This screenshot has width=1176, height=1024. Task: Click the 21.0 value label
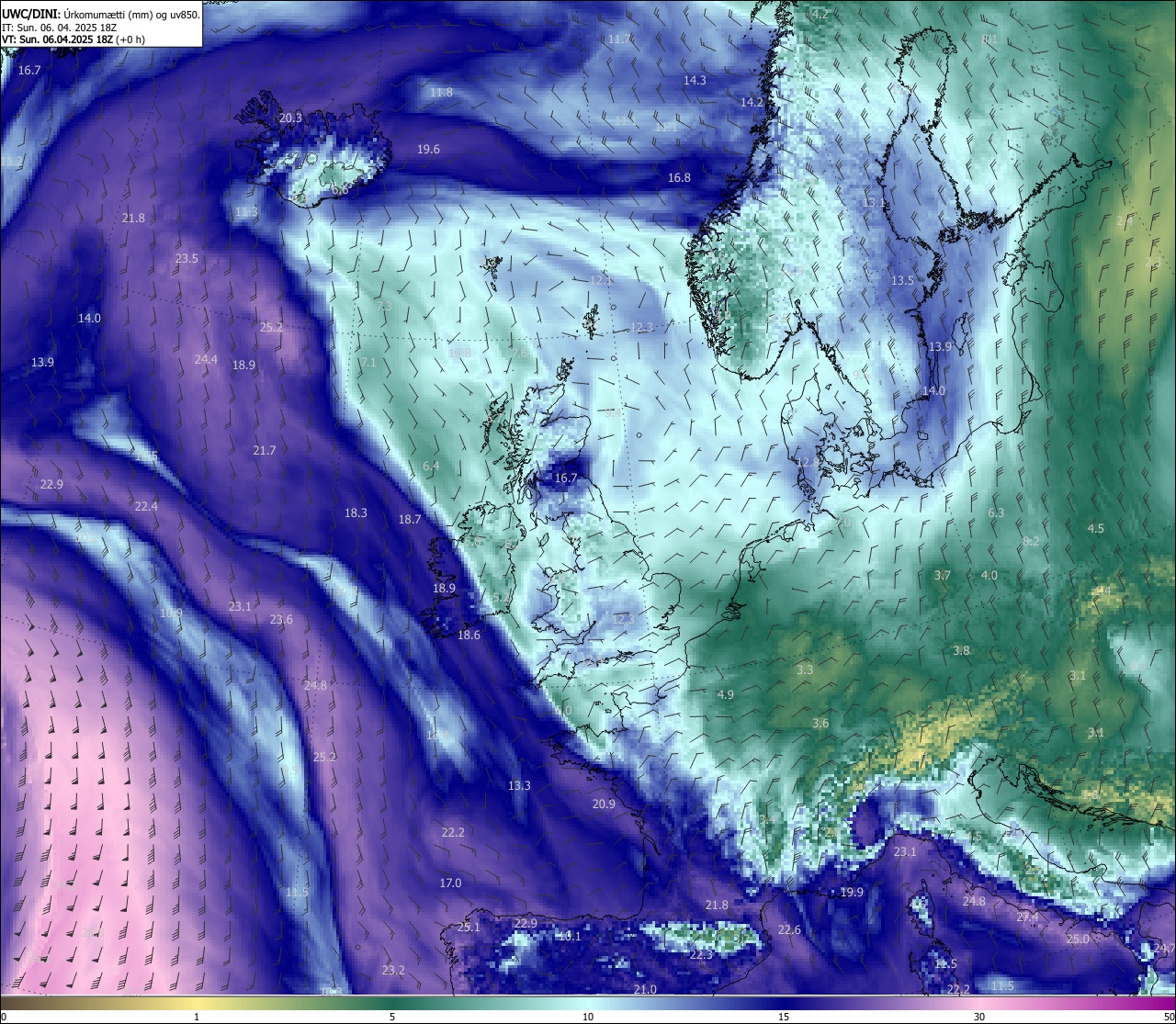click(645, 989)
